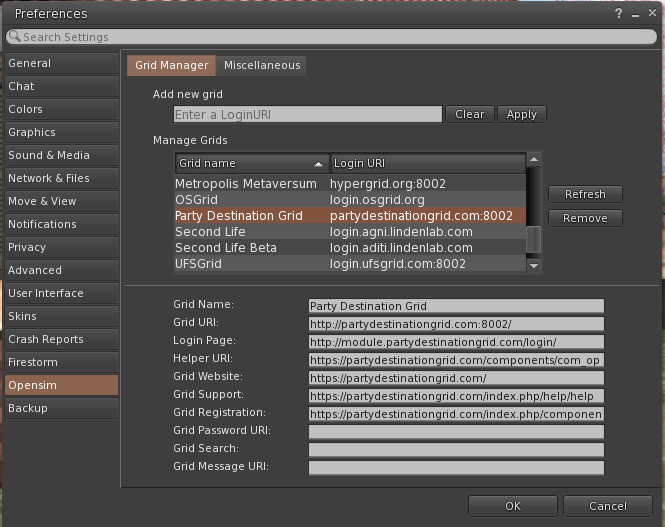
Task: Select the Party Destination Grid row
Action: [350, 216]
